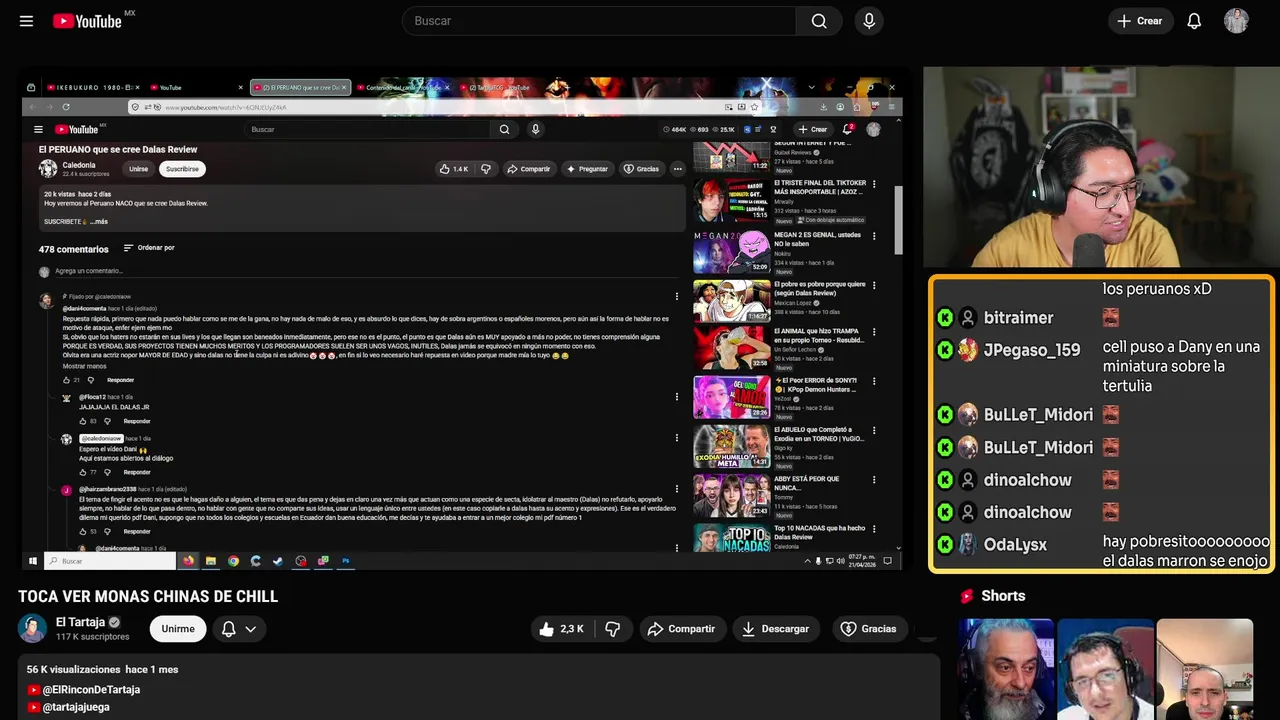
Task: Click the magnifier search button beside the top search box
Action: pos(819,21)
